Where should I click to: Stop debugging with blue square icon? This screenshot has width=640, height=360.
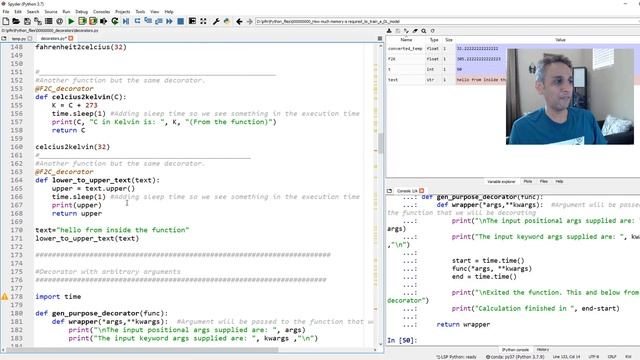coord(180,21)
